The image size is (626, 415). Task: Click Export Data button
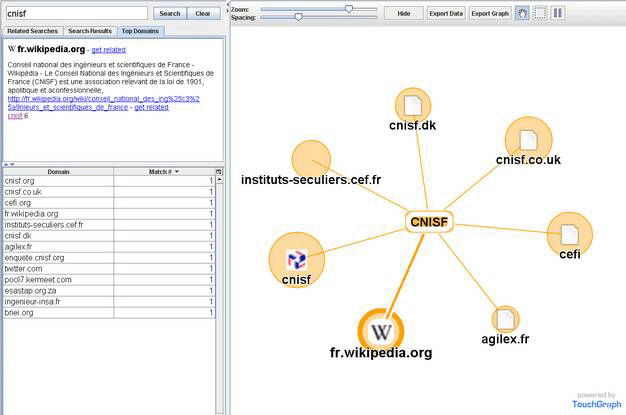(446, 13)
